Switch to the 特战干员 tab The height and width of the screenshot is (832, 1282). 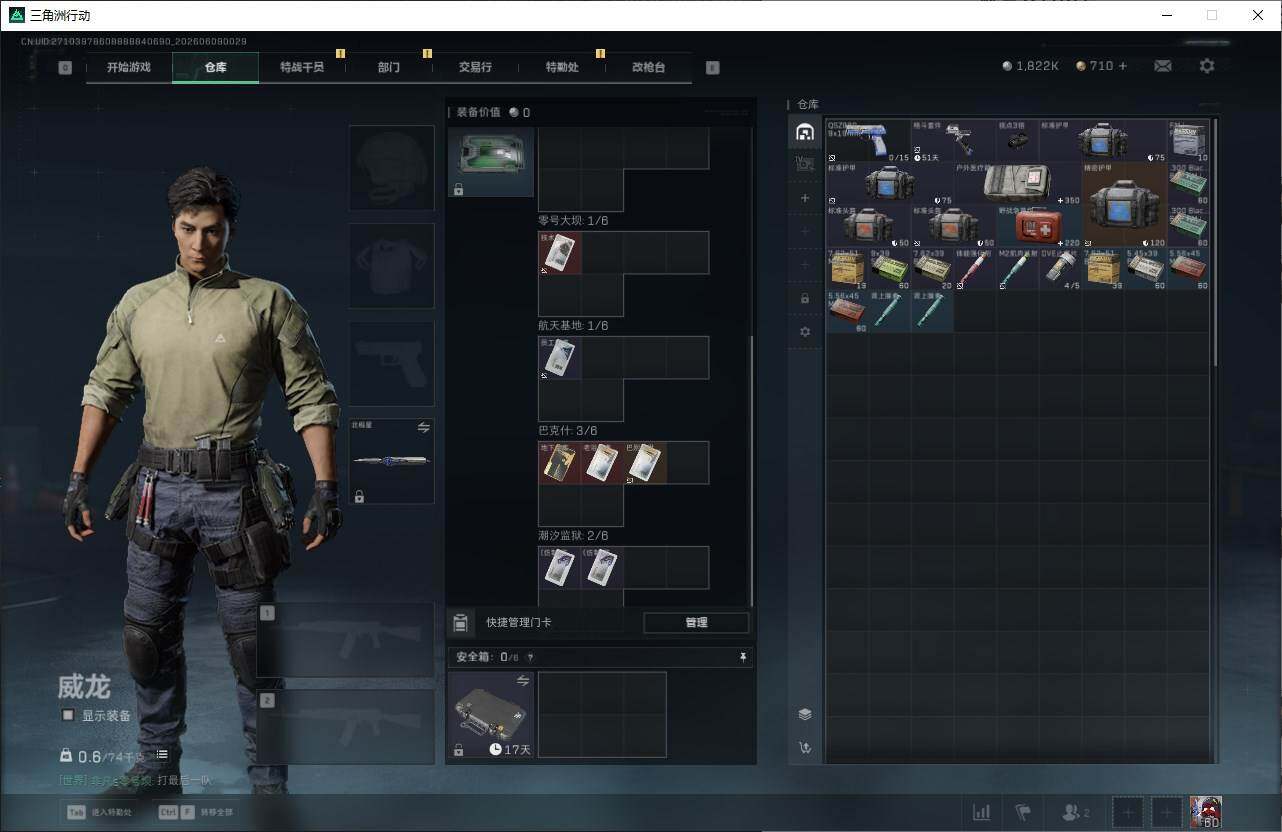(x=302, y=67)
